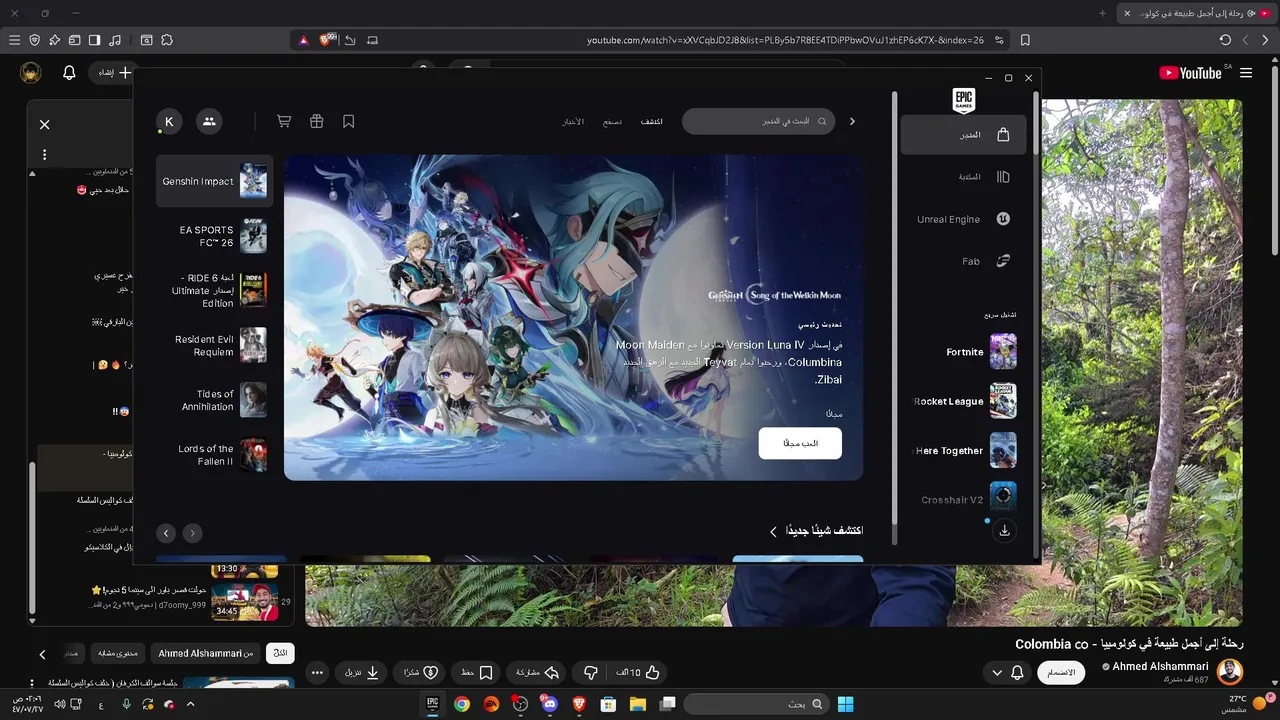Show more filter chips with arrow
The width and height of the screenshot is (1280, 720).
point(42,654)
